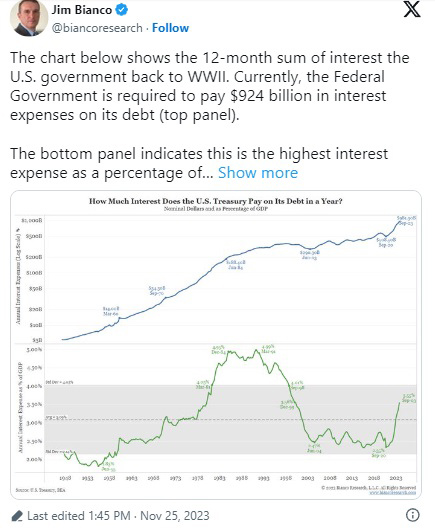Image resolution: width=435 pixels, height=528 pixels.
Task: Click the website link under the chart copyright
Action: coord(393,492)
